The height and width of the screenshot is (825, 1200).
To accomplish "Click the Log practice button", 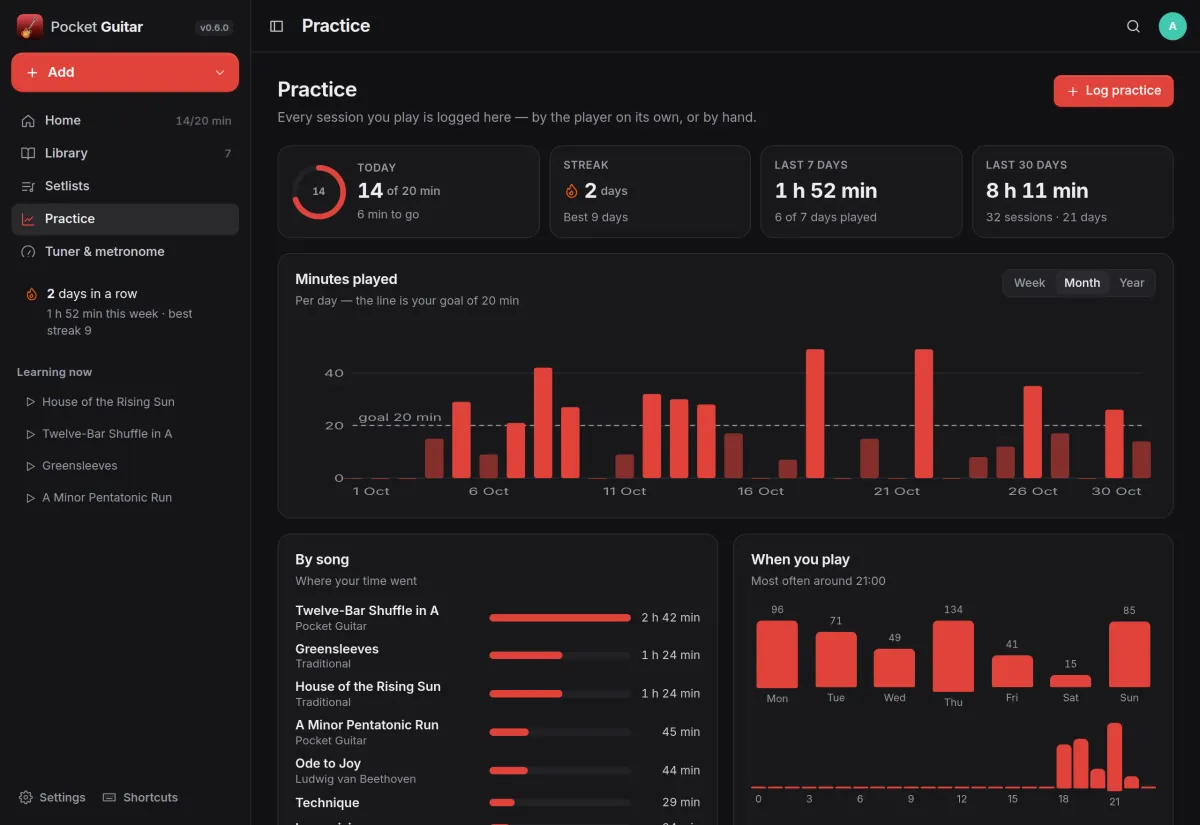I will coord(1113,91).
